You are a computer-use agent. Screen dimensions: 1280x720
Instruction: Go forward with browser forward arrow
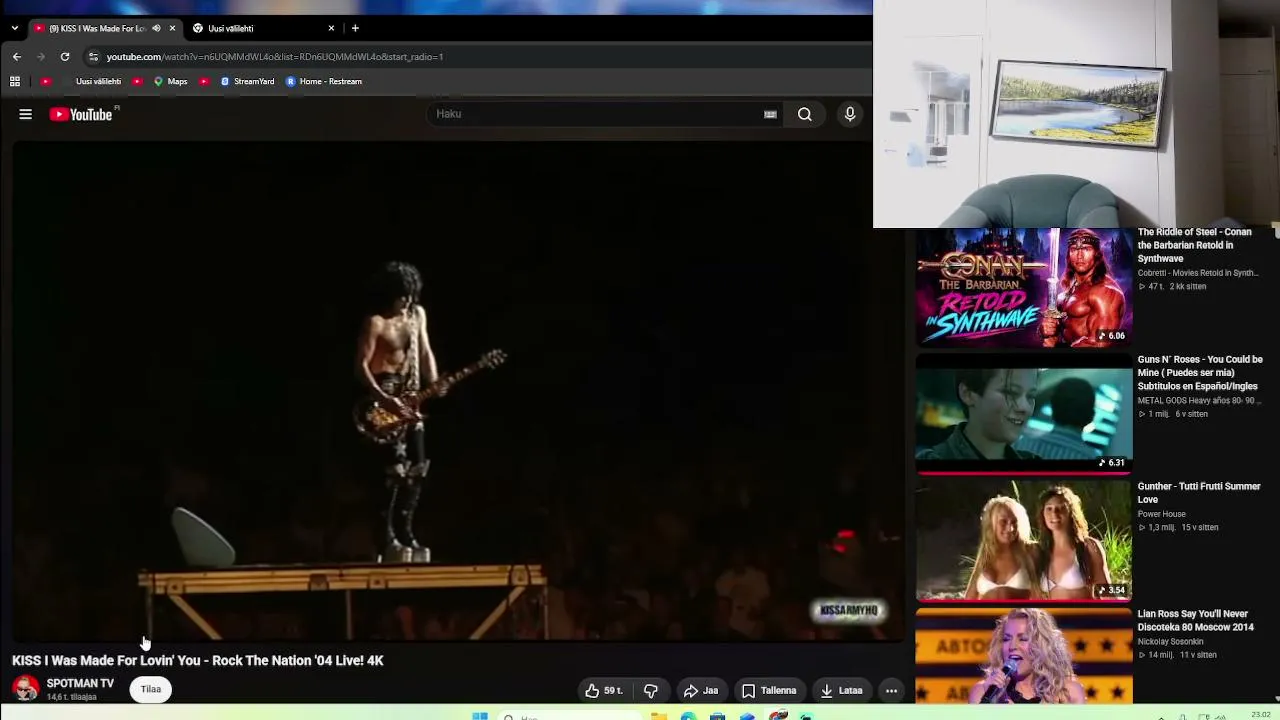coord(41,57)
